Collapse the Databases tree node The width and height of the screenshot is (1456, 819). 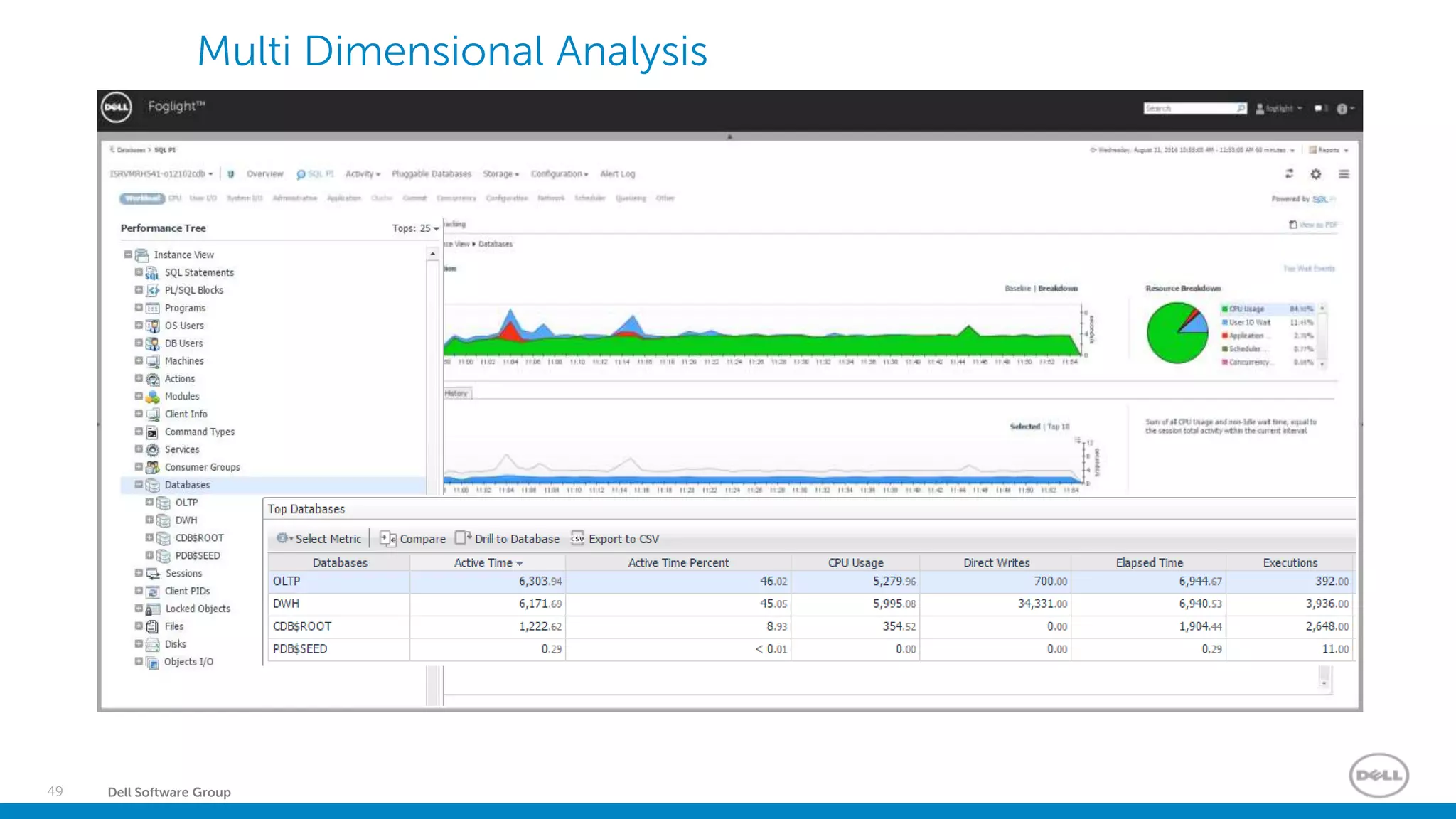(139, 485)
